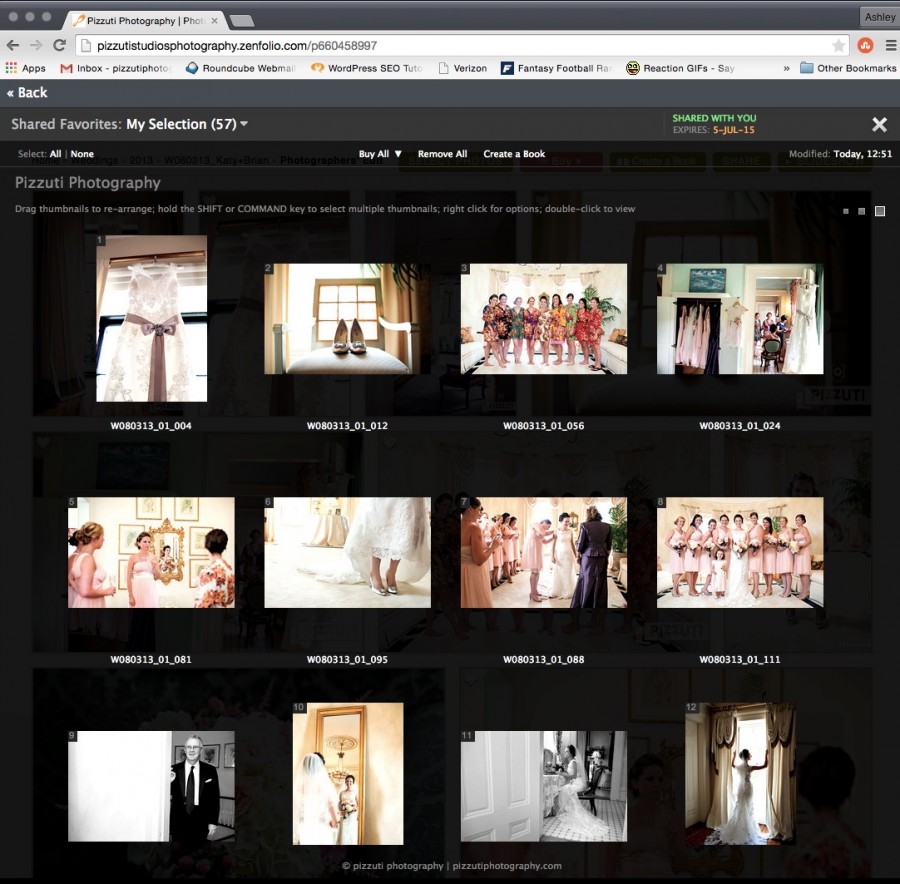The image size is (900, 884).
Task: Select bride at window thumbnail number 12
Action: click(740, 774)
